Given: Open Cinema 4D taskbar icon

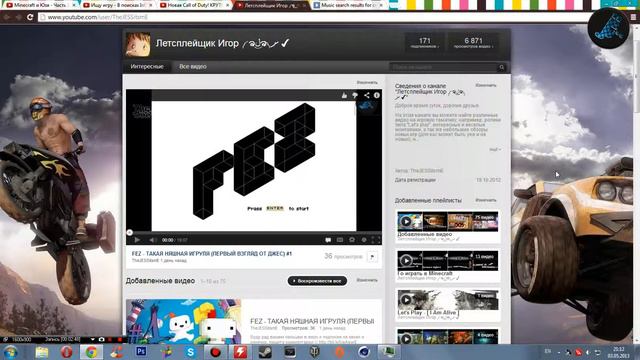Looking at the screenshot, I should coord(364,352).
